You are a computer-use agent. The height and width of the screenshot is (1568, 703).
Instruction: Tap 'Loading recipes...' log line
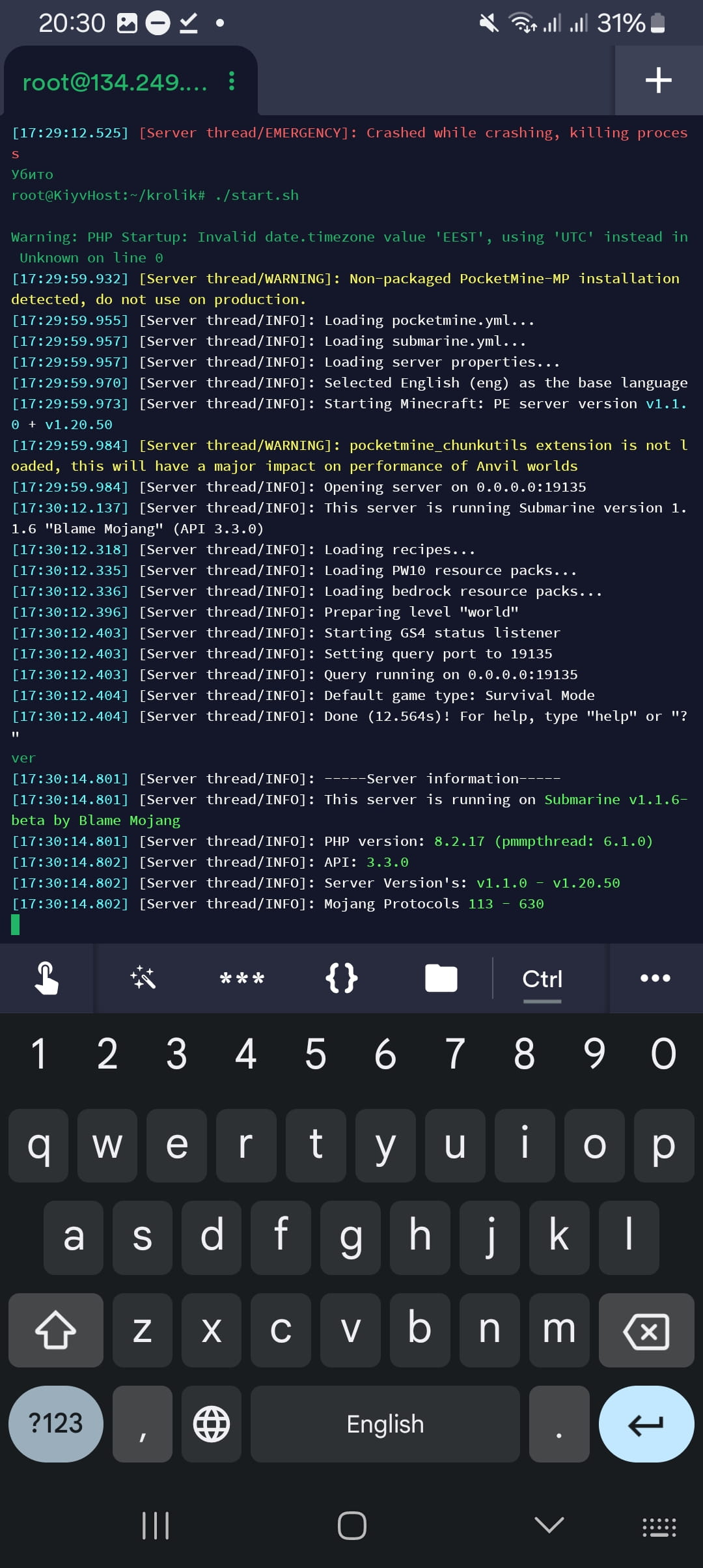(400, 550)
